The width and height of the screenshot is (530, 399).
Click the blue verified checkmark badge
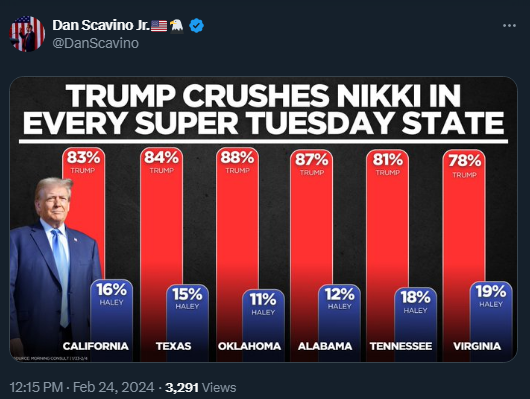(196, 26)
